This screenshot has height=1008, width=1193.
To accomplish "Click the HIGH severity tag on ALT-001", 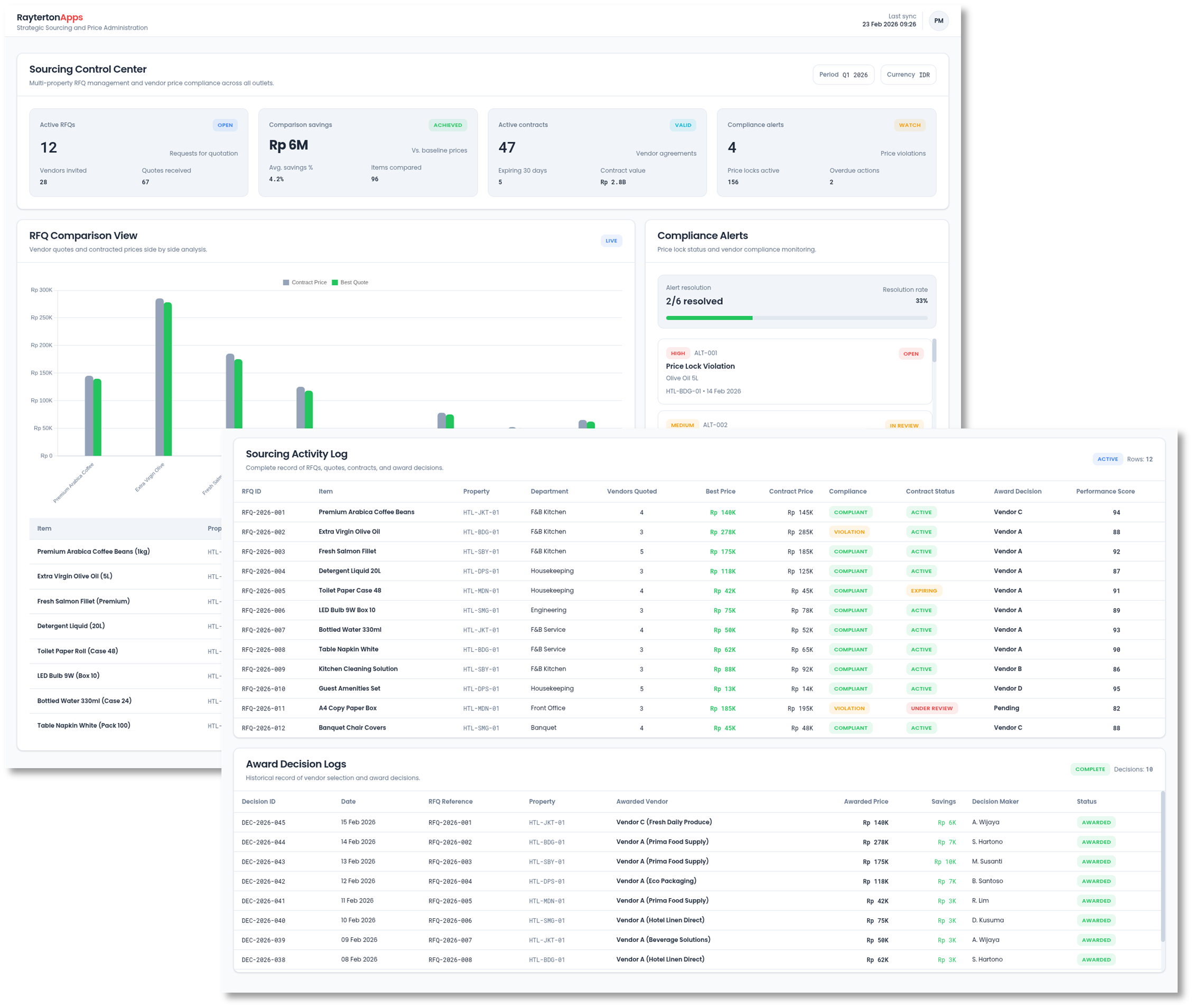I will pyautogui.click(x=678, y=353).
